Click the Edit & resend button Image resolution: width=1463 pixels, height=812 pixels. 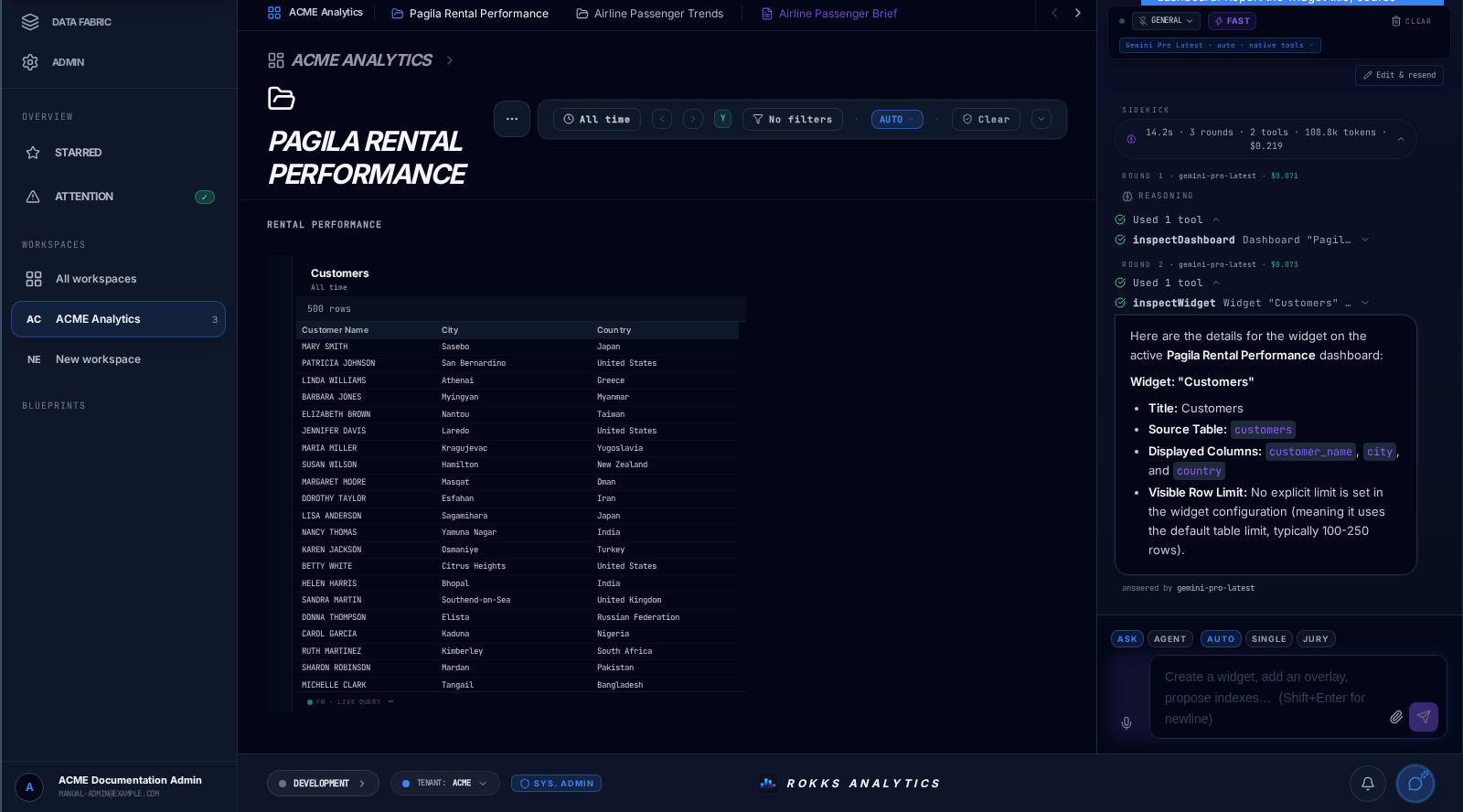(x=1399, y=75)
